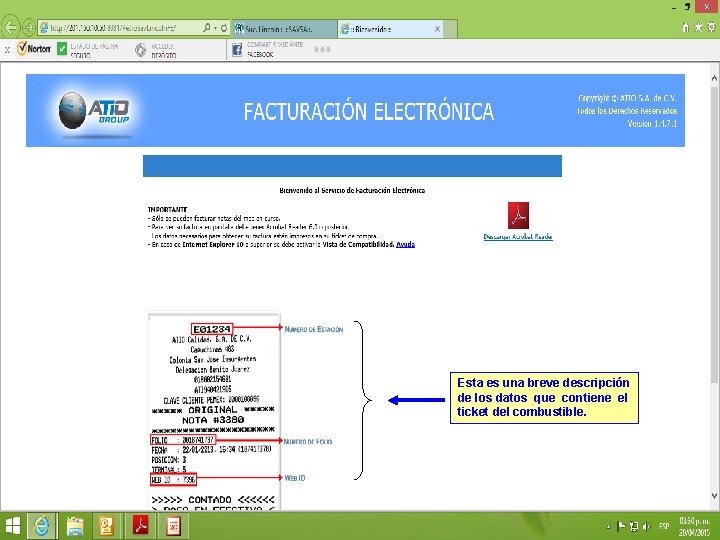Click the Bienvenido al Servicio welcome text
720x540 pixels.
352,190
